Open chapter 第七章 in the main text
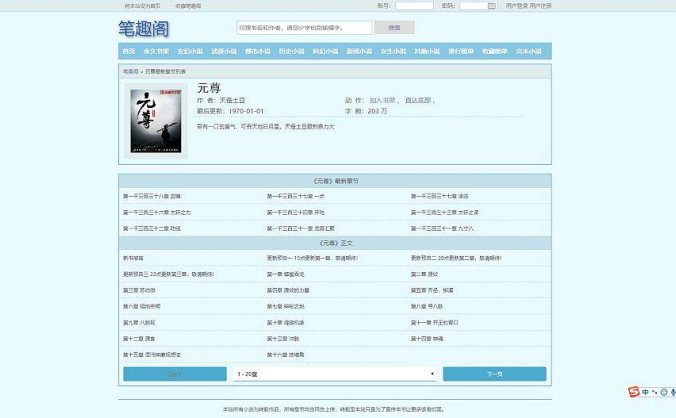676x418 pixels. coord(285,307)
